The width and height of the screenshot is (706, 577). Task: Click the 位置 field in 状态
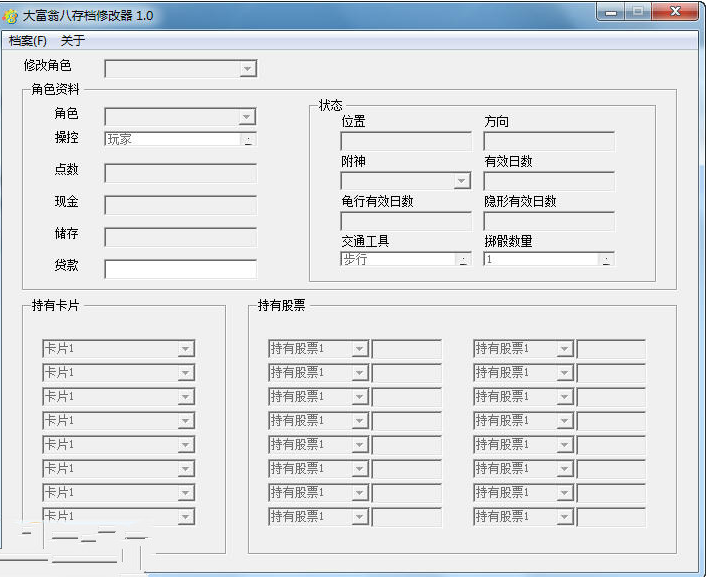pos(406,141)
